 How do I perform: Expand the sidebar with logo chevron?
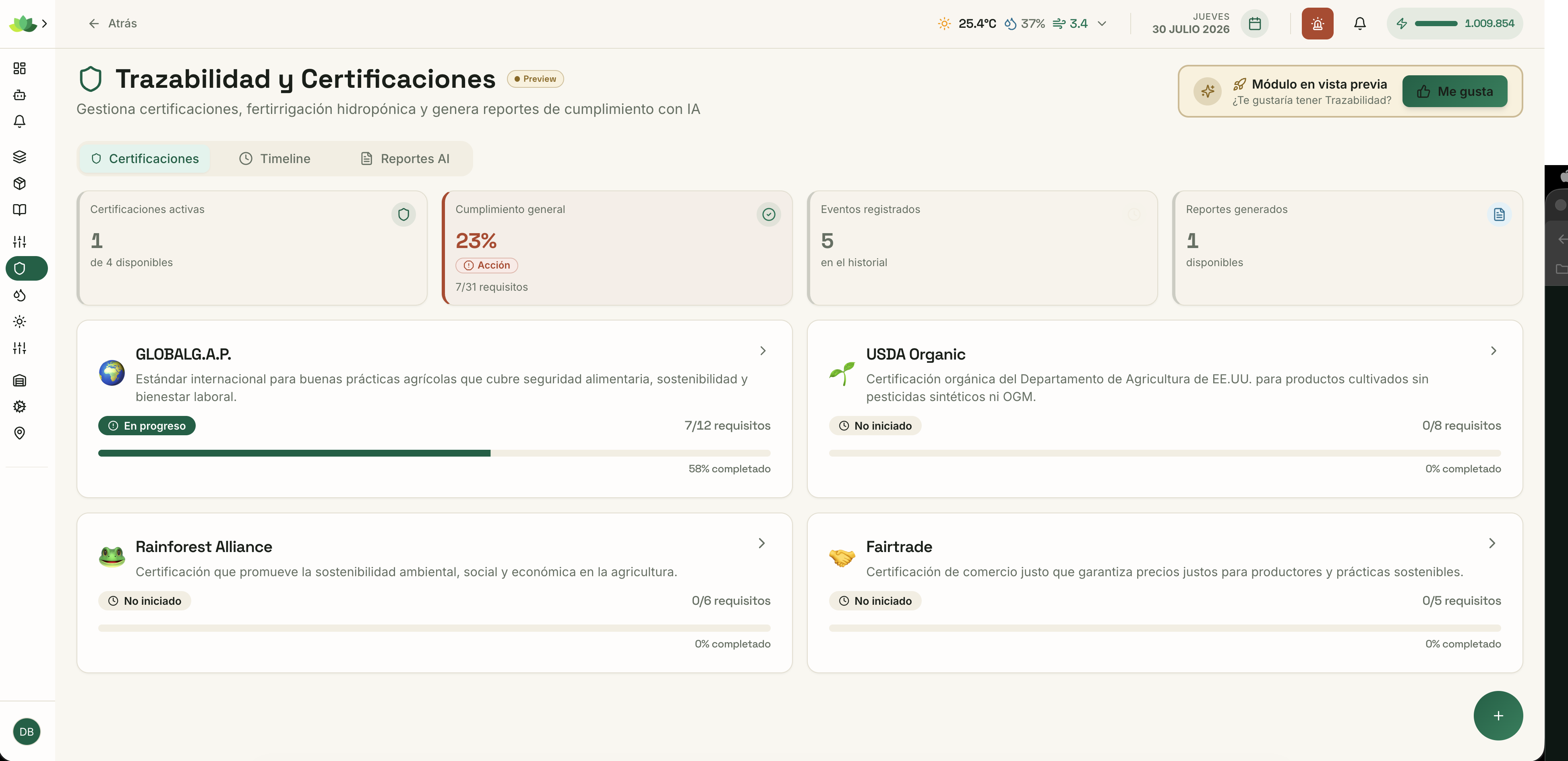click(44, 24)
